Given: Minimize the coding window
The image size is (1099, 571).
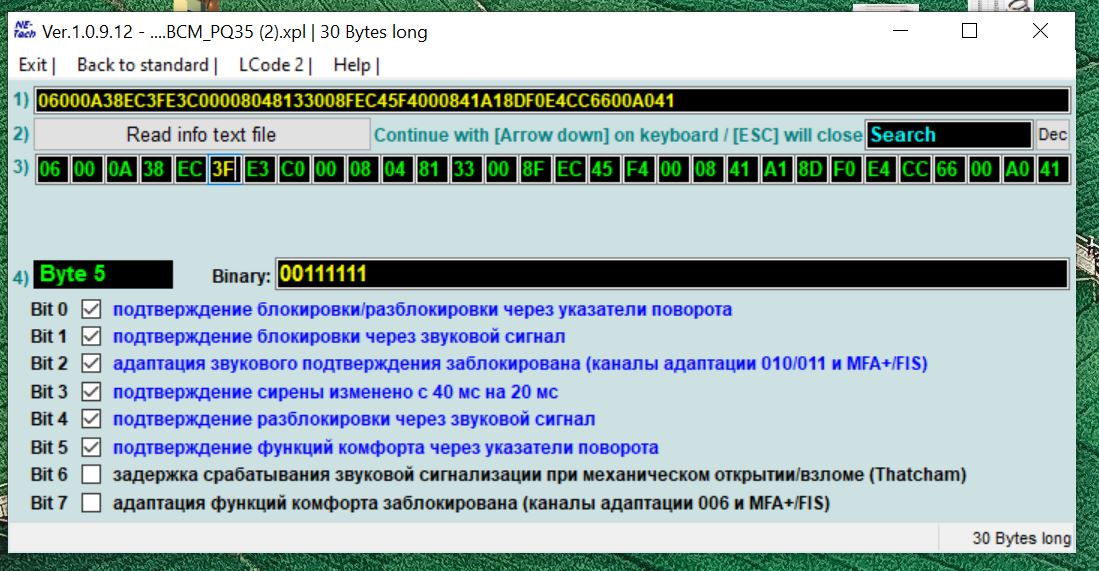Looking at the screenshot, I should pos(900,31).
